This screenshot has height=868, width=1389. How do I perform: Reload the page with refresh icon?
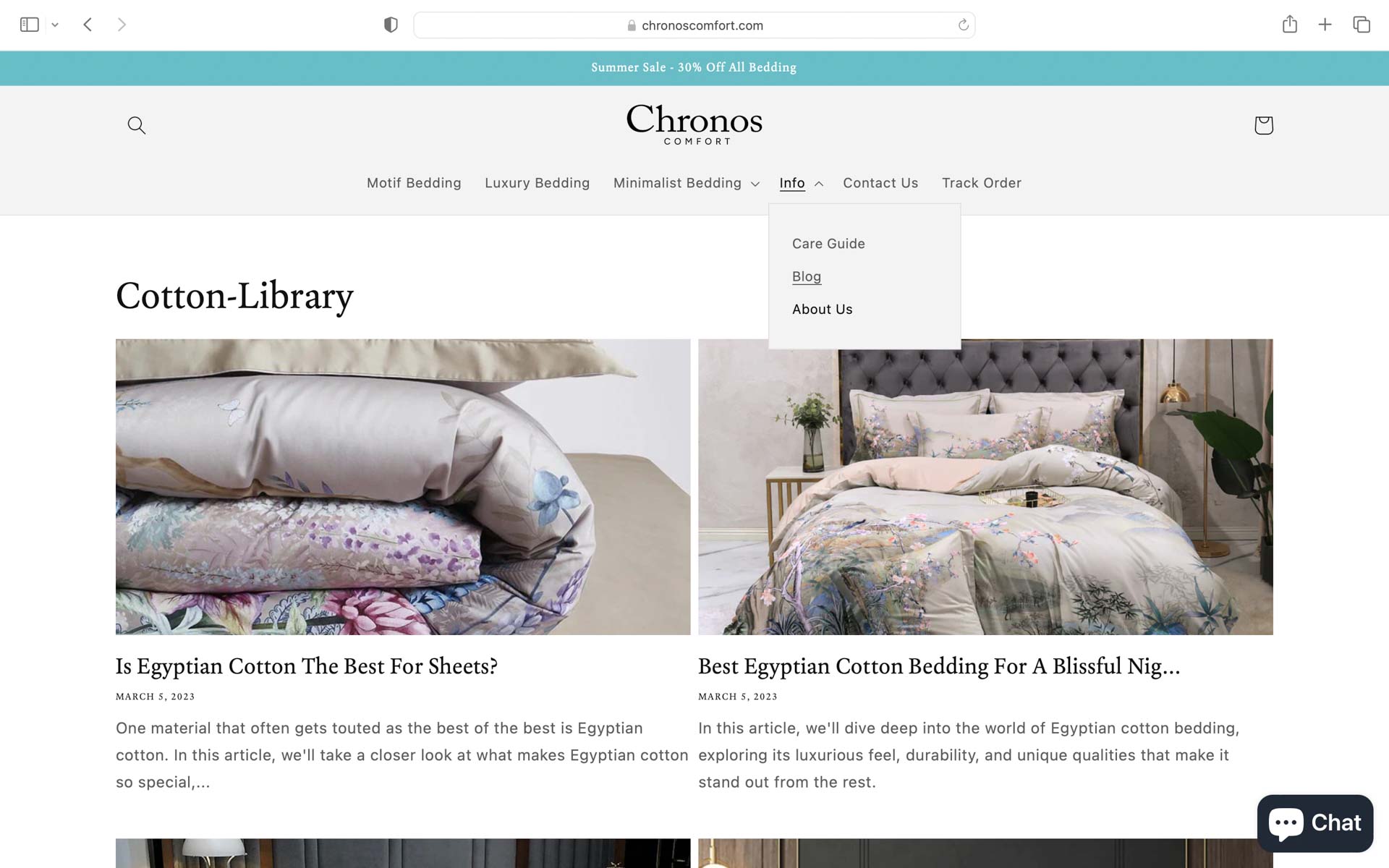(963, 25)
